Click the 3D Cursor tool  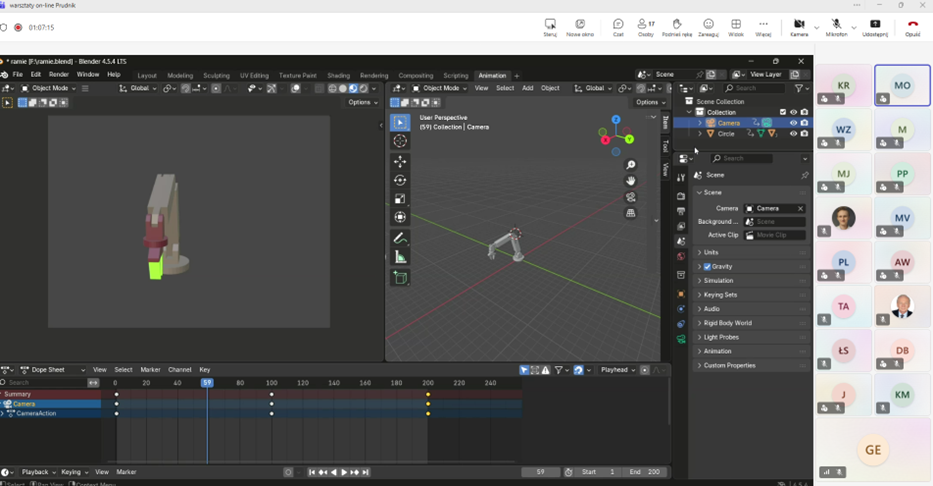pos(400,141)
